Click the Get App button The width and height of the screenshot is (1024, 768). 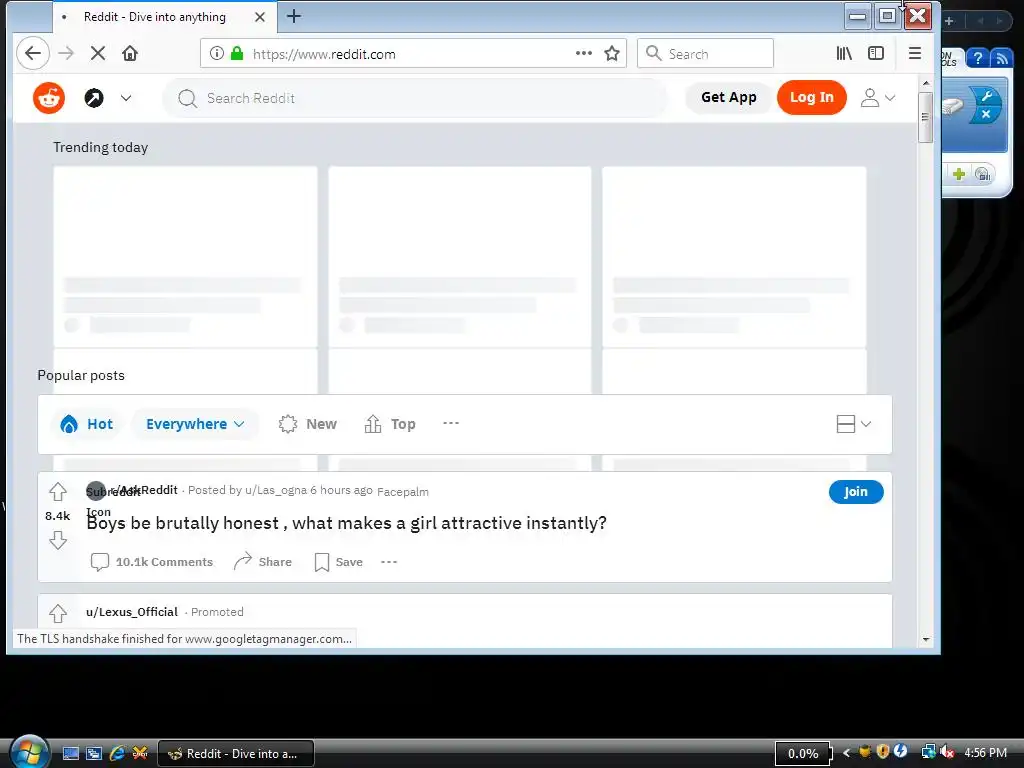[729, 97]
